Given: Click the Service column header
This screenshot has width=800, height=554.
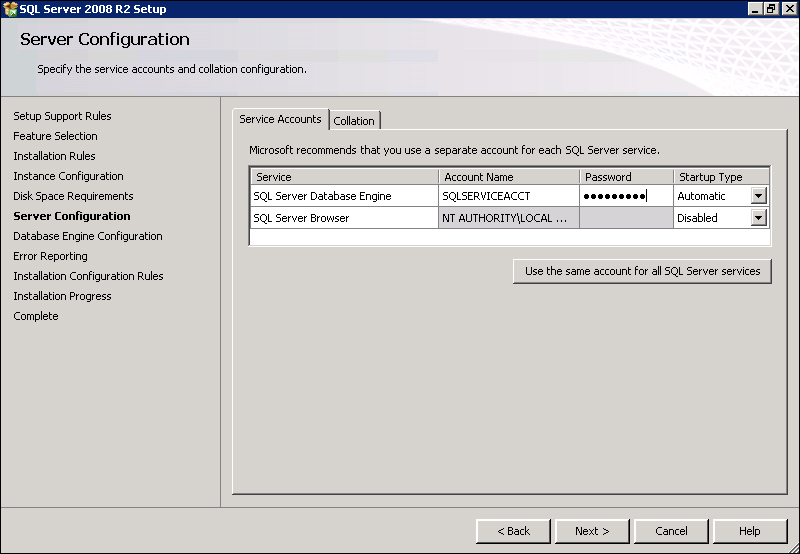Looking at the screenshot, I should tap(345, 177).
